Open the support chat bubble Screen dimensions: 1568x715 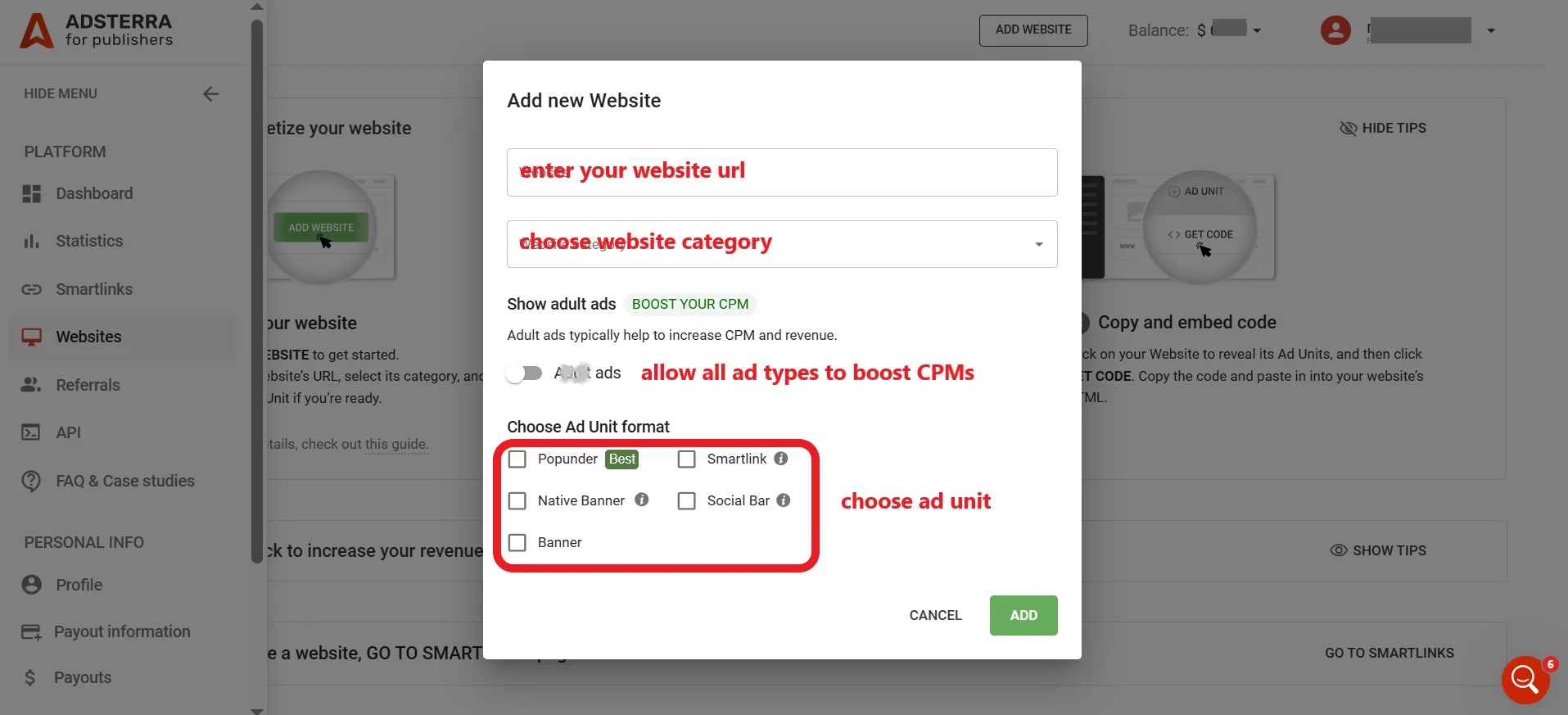(1525, 680)
